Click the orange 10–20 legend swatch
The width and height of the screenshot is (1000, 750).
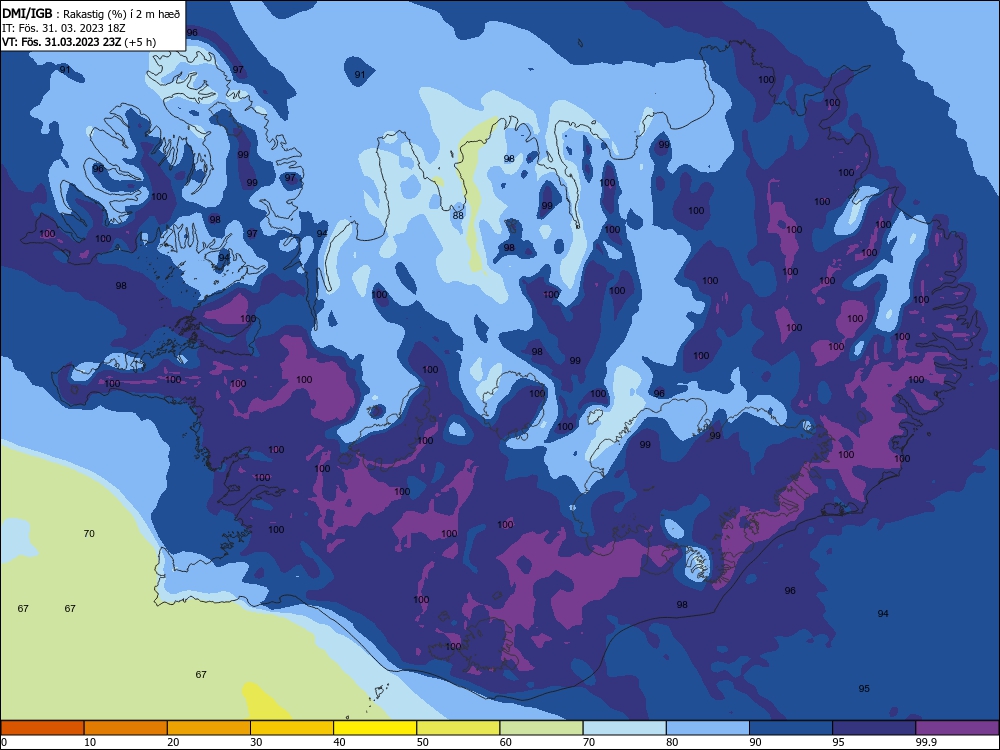pyautogui.click(x=126, y=728)
